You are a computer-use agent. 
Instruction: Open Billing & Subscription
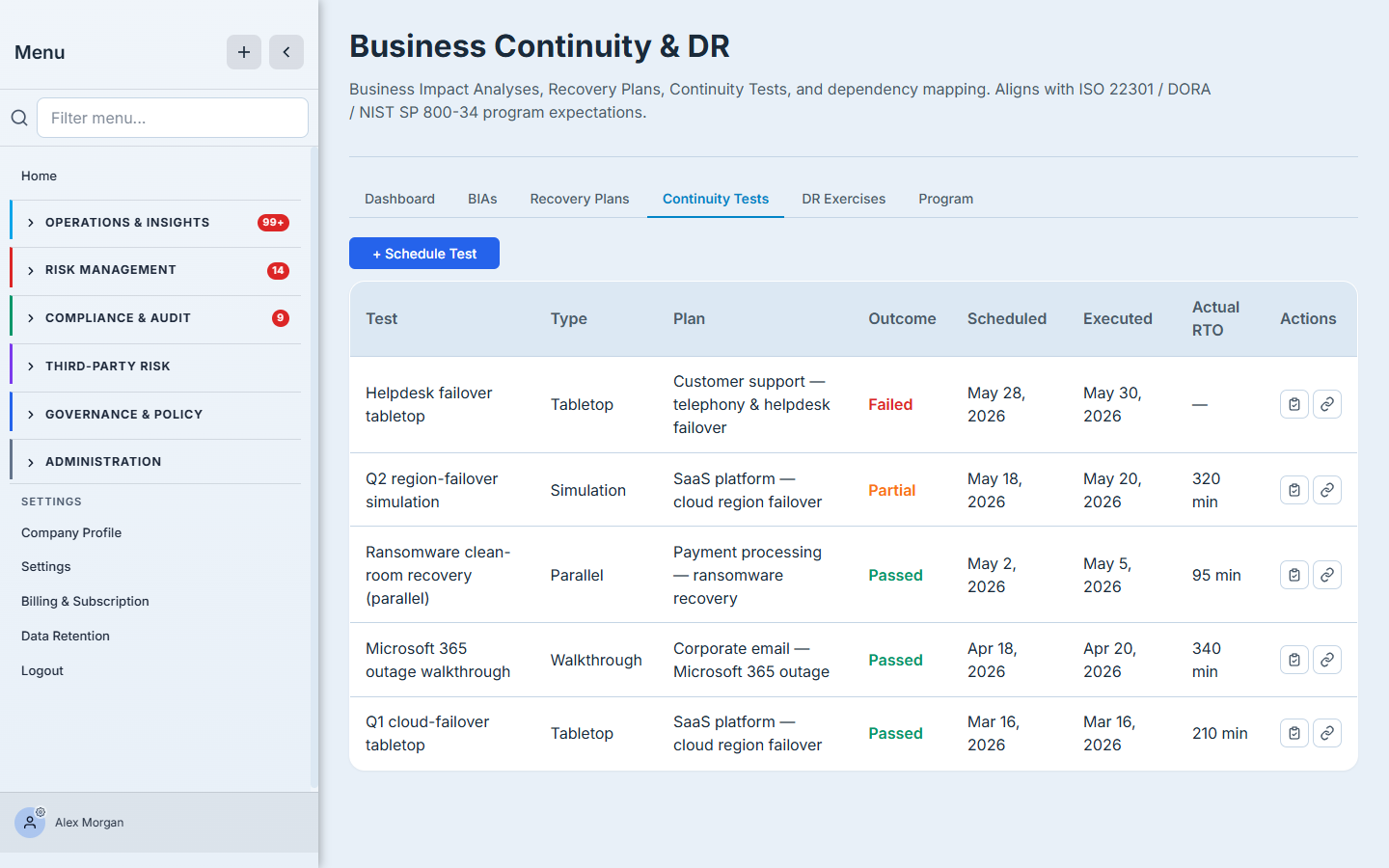pyautogui.click(x=85, y=601)
